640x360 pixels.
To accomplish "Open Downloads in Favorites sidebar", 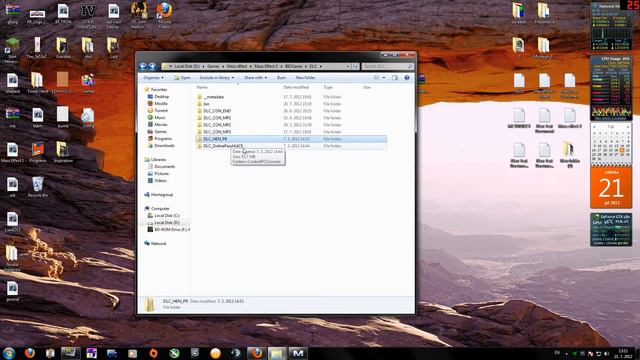I will pyautogui.click(x=164, y=145).
